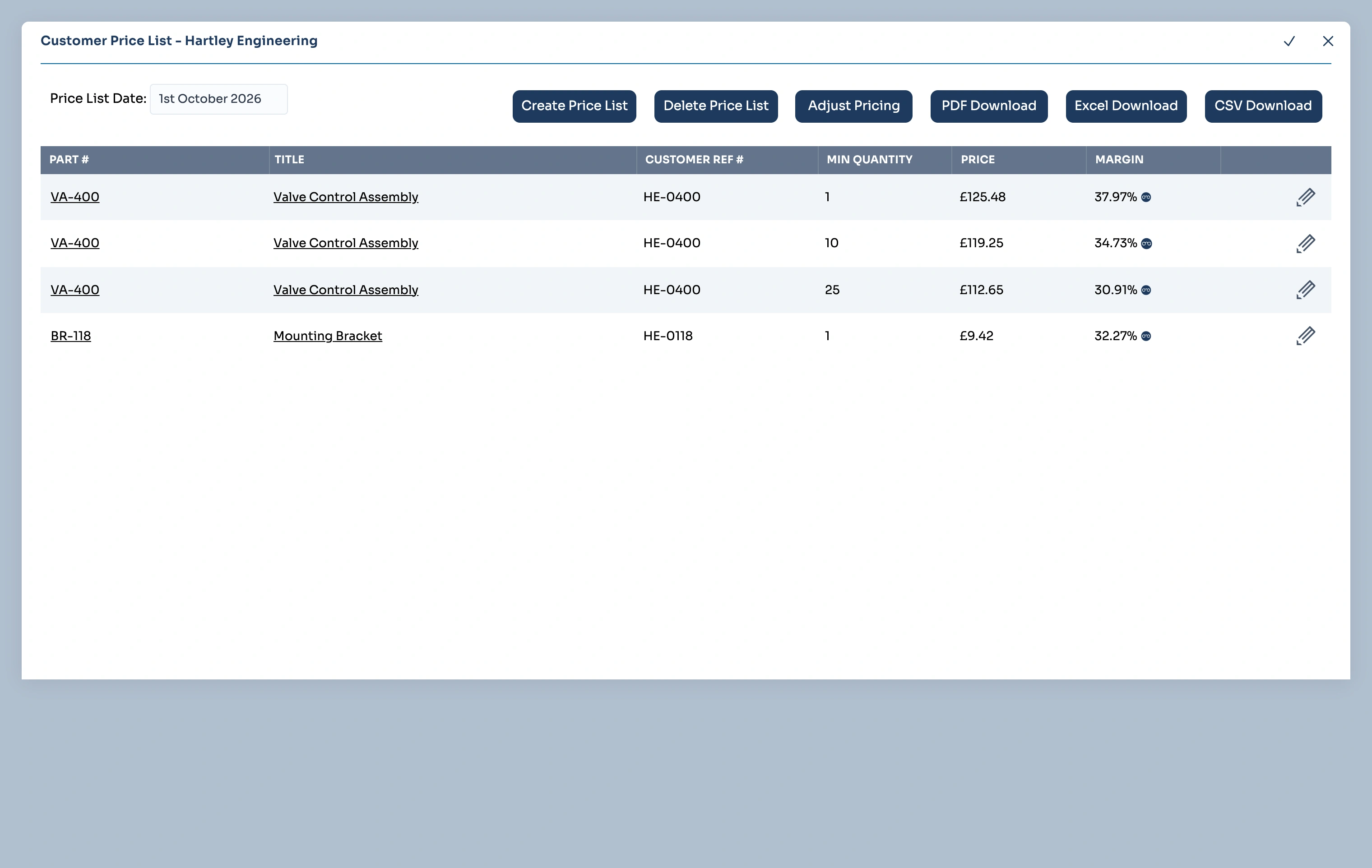Open VA-400 part link in min quantity 10 row
Viewport: 1372px width, 868px height.
coord(74,243)
